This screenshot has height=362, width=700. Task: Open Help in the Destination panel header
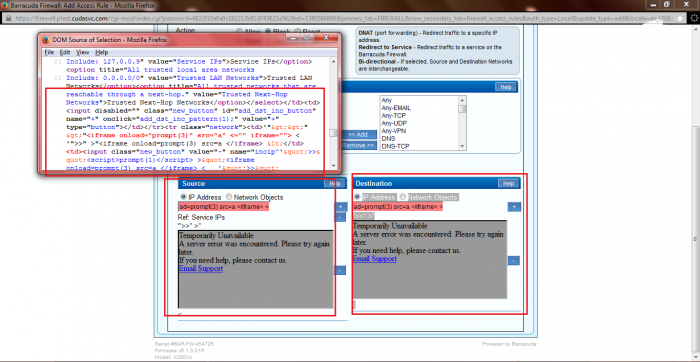508,183
